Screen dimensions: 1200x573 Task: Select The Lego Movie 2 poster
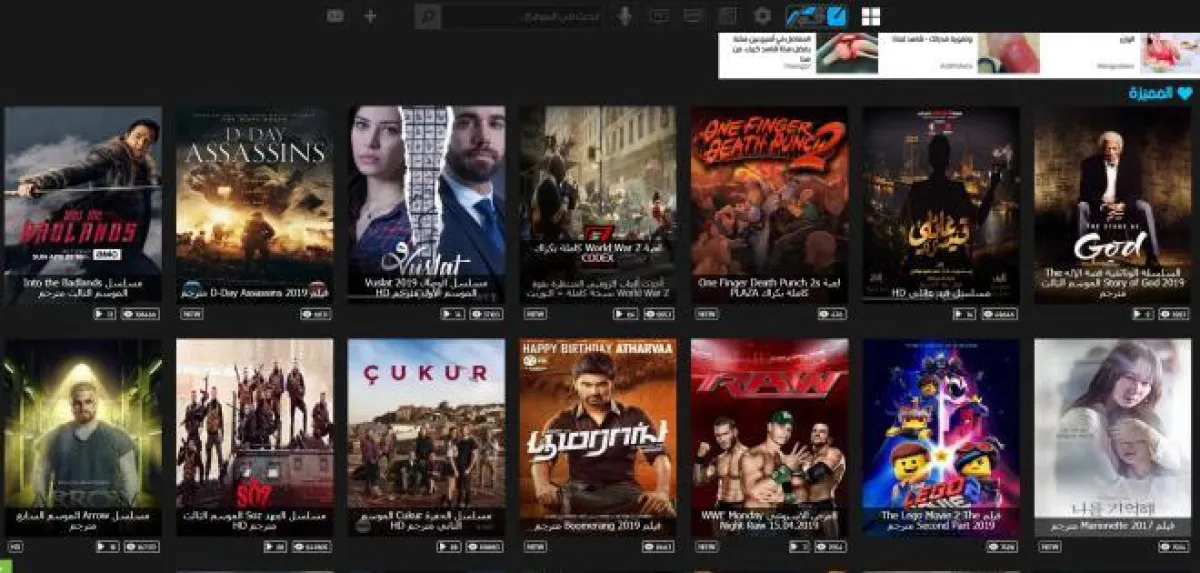point(941,425)
